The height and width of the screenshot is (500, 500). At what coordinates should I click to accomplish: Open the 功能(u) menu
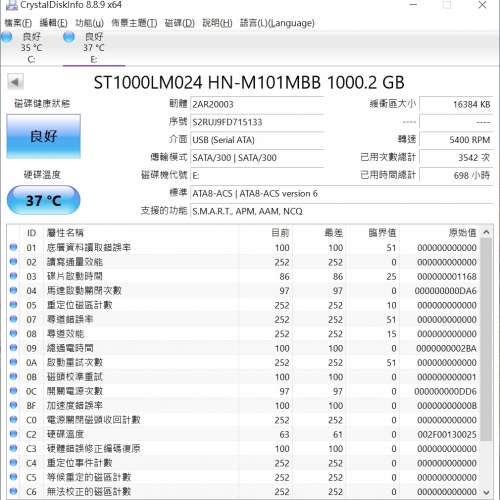point(89,23)
